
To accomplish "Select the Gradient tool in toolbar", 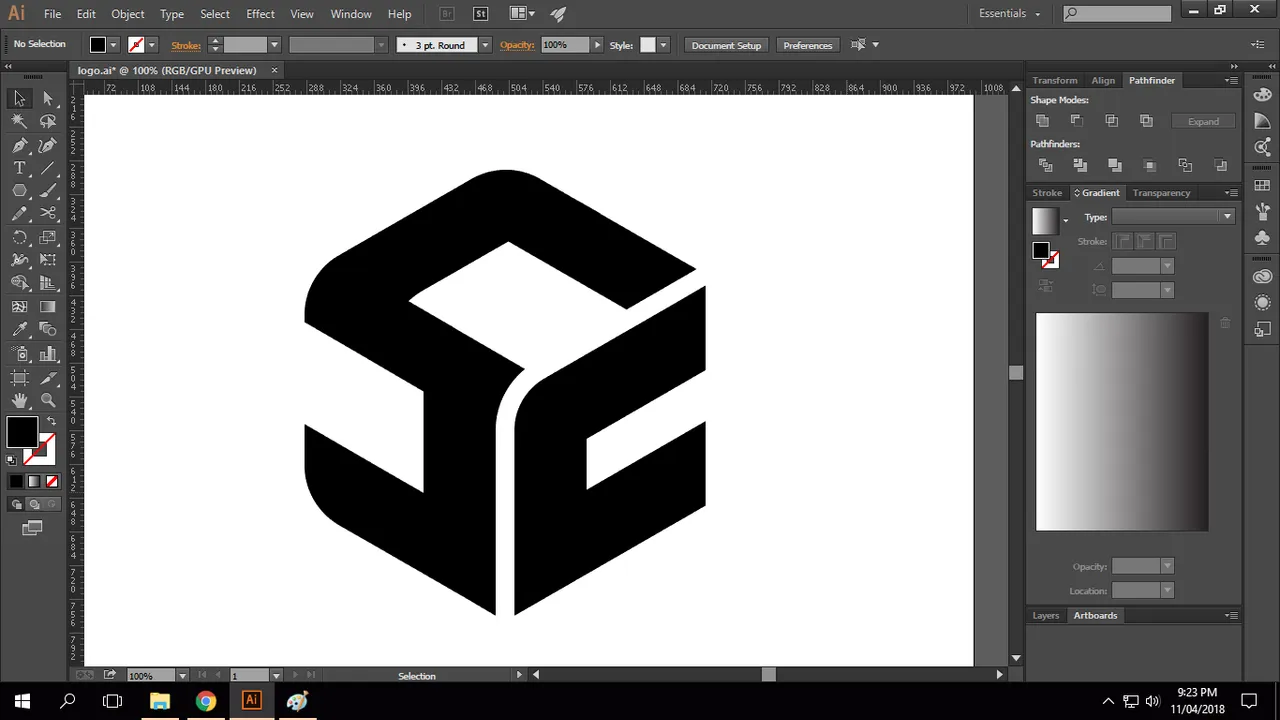I will (x=48, y=307).
